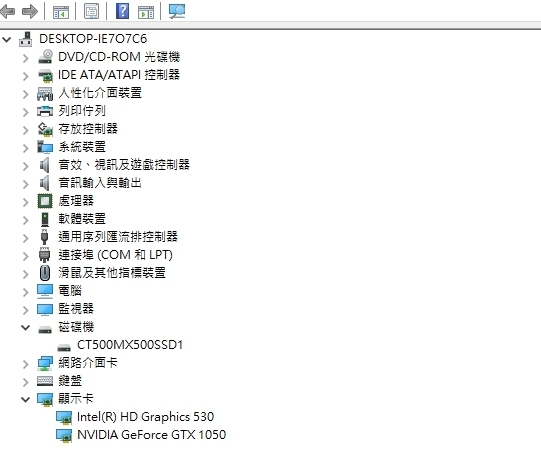Select the DESKTOP-IE7O7C6 computer icon
Screen dimensions: 541x476
point(26,39)
